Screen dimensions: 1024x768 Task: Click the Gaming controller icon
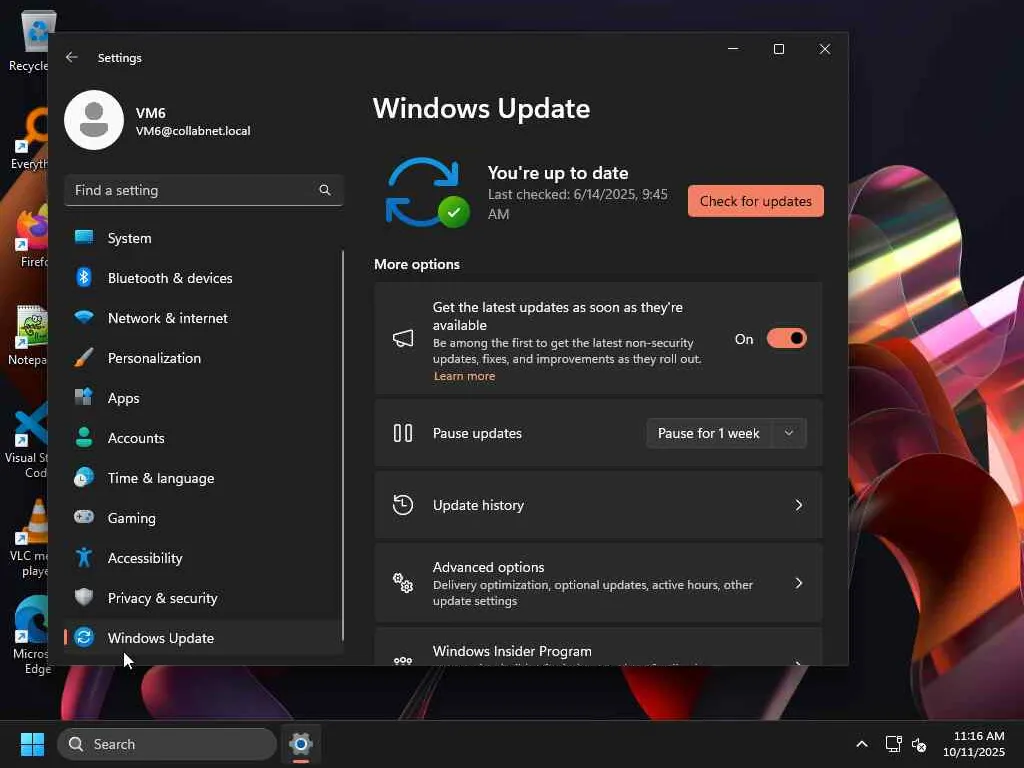[x=84, y=517]
